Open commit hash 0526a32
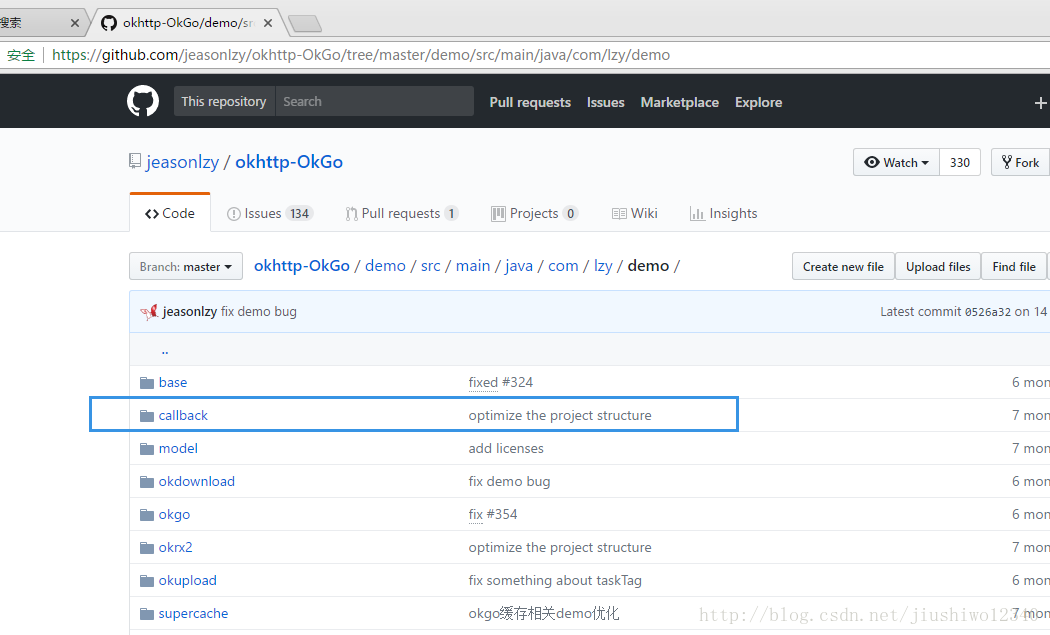This screenshot has width=1050, height=635. click(988, 312)
